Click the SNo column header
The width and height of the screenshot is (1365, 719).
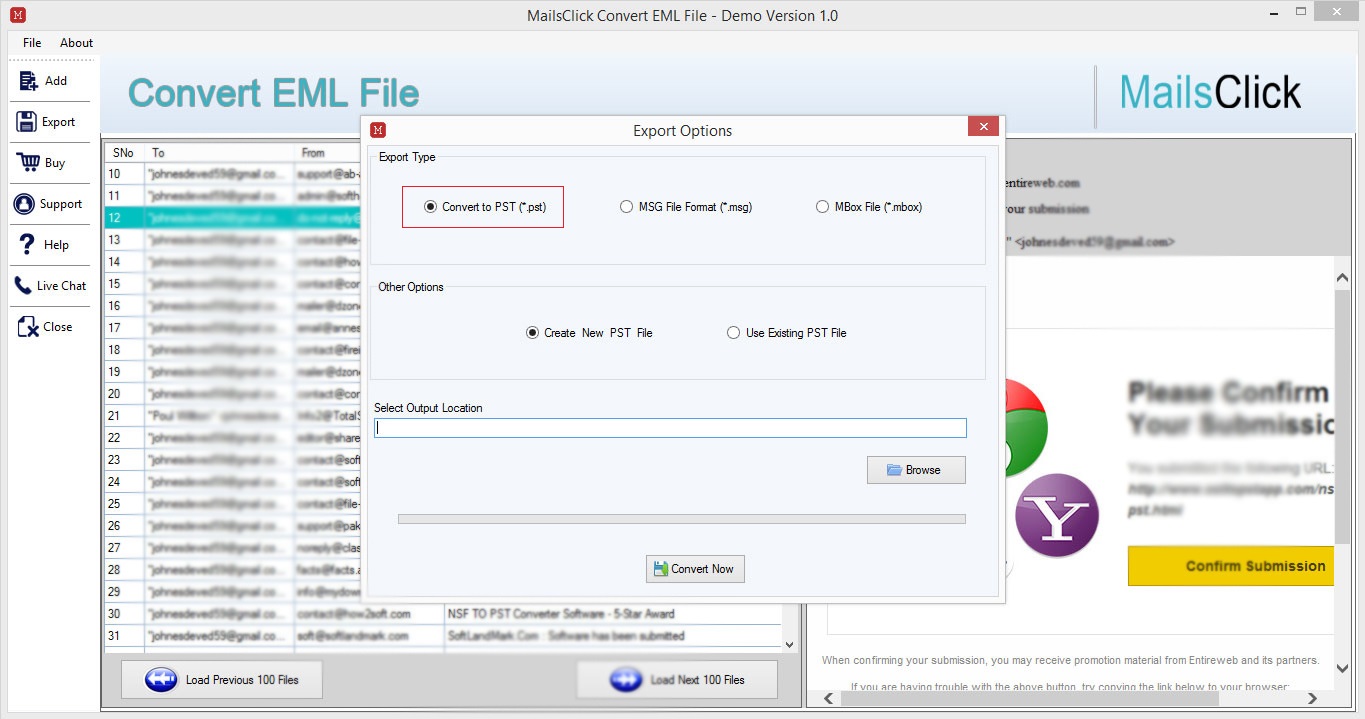[124, 153]
